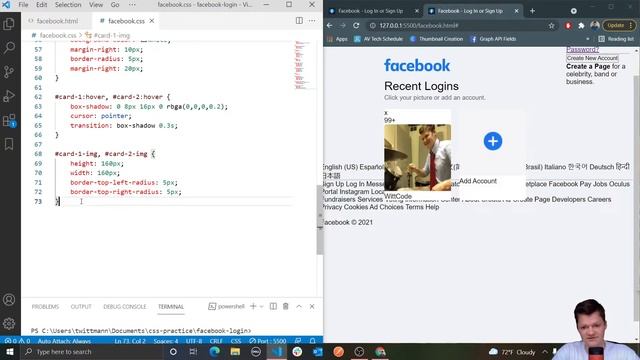Click the Port: 5500 status bar item
Image resolution: width=640 pixels, height=360 pixels.
click(x=268, y=341)
